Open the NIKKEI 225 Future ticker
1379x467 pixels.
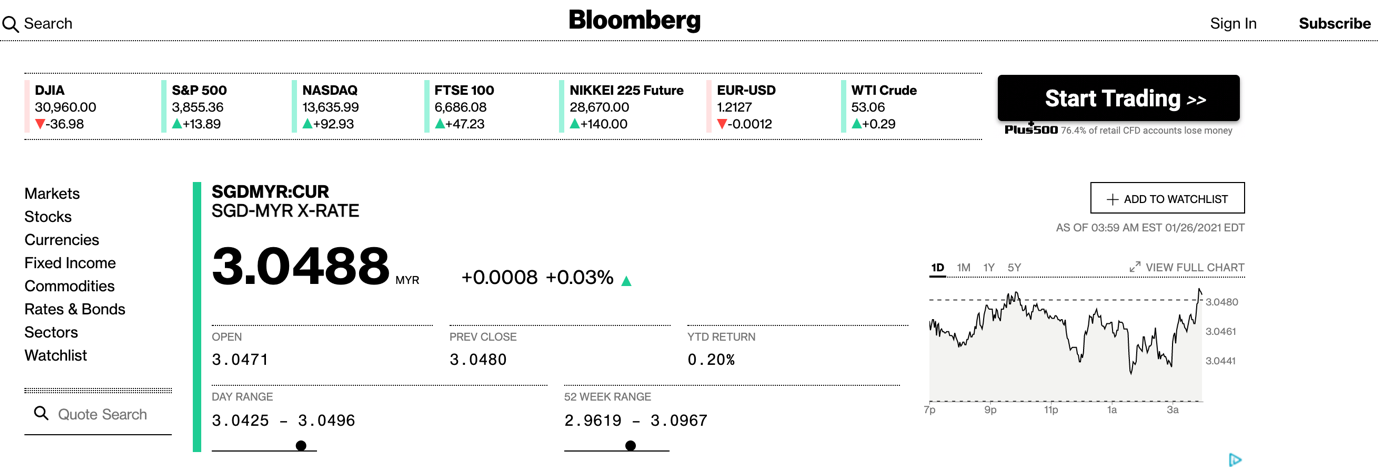coord(626,91)
